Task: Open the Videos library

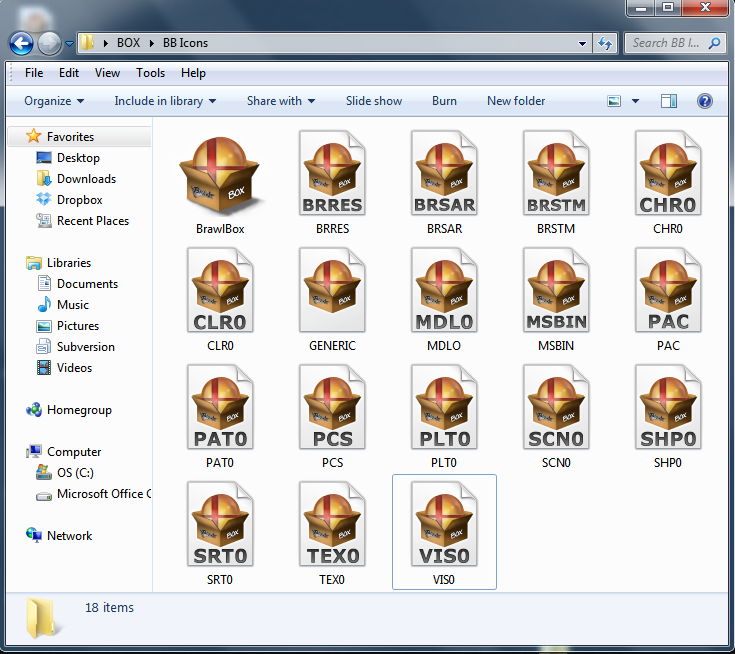Action: (74, 368)
